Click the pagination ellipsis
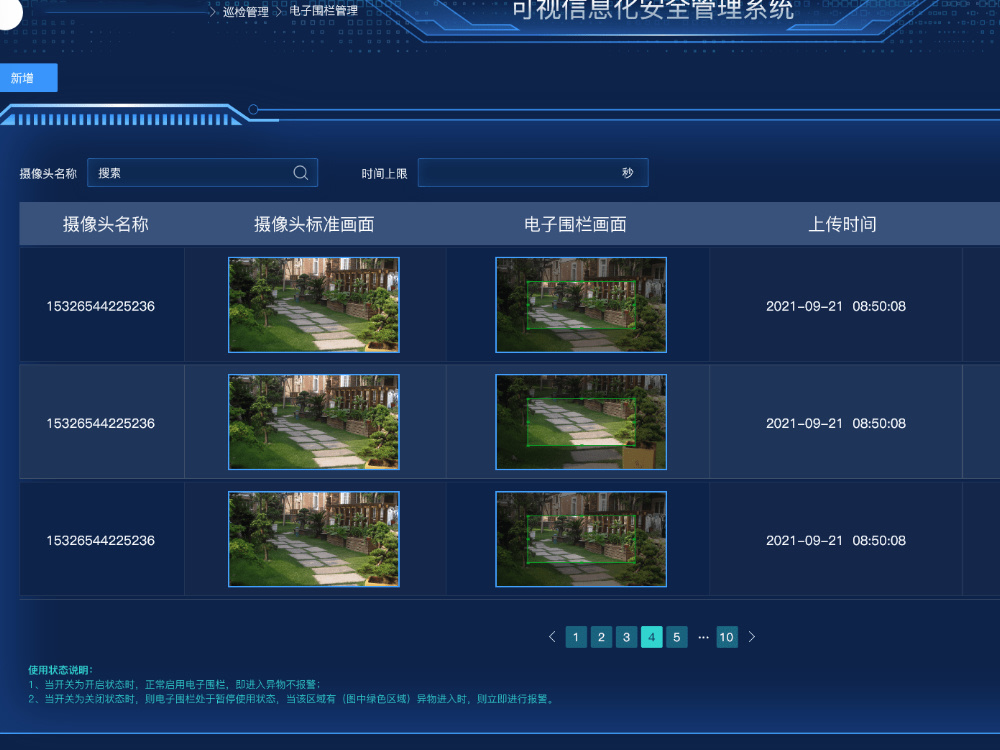This screenshot has width=1000, height=750. click(x=703, y=637)
